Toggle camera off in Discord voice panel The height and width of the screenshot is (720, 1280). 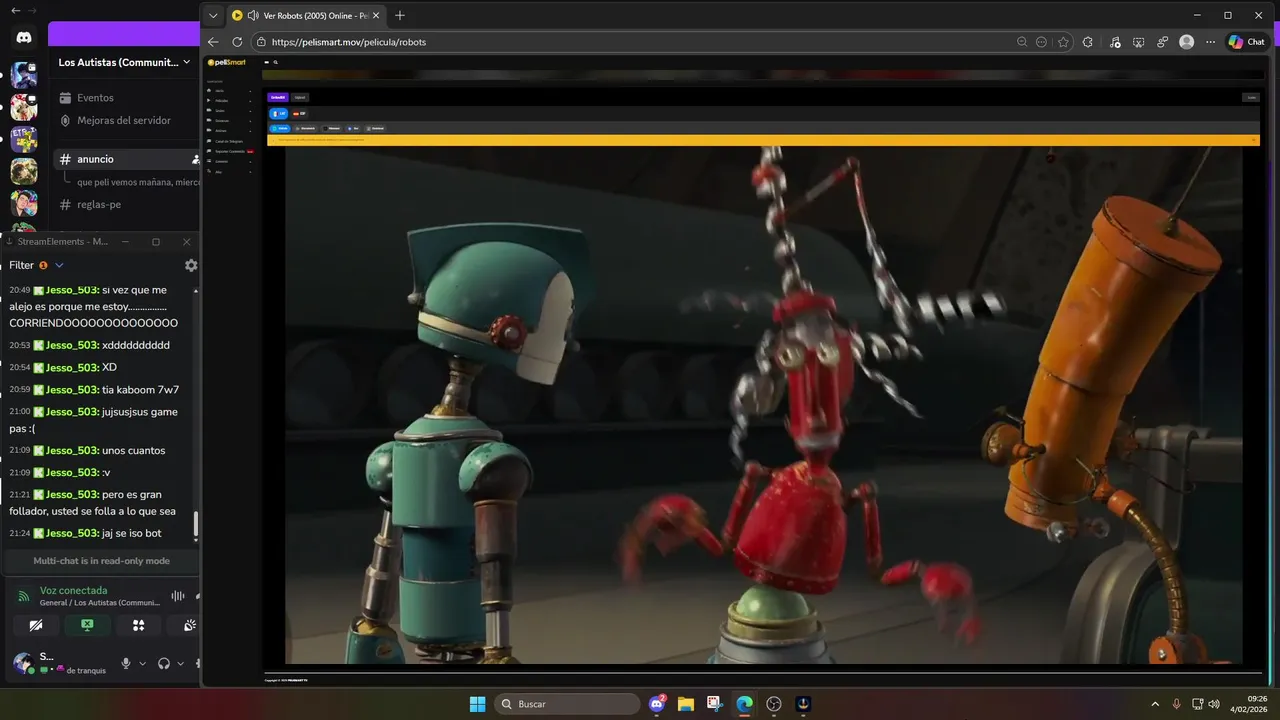tap(36, 625)
